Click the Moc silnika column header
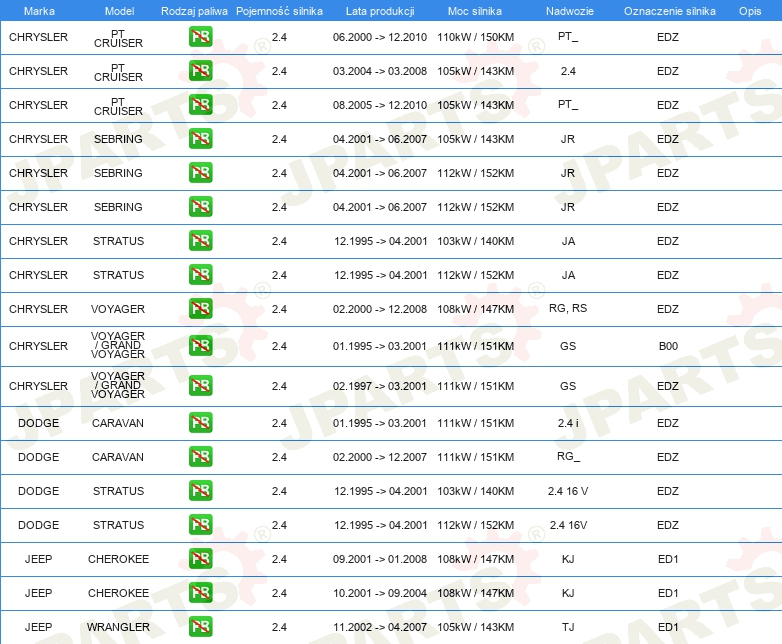This screenshot has height=644, width=782. (x=475, y=11)
